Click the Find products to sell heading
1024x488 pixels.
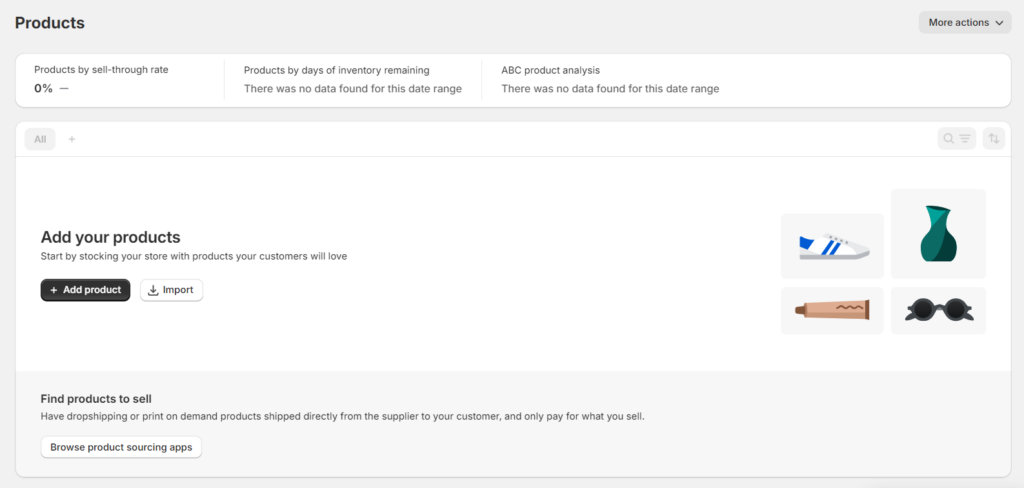(96, 398)
